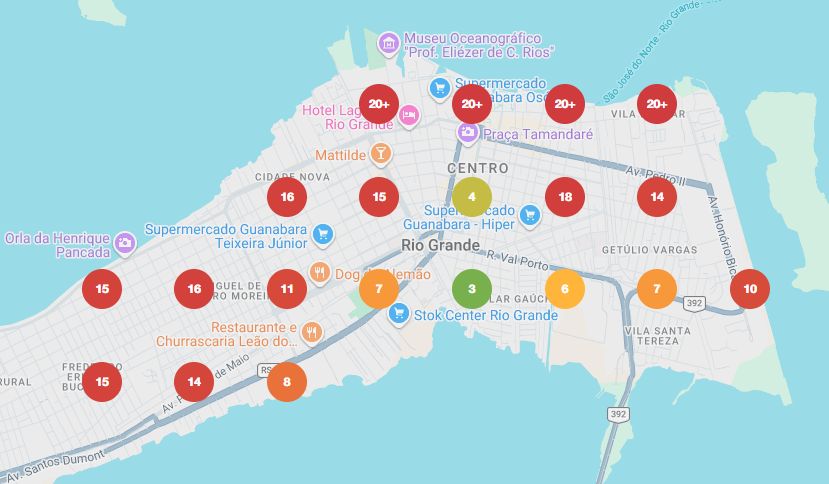Viewport: 829px width, 484px height.
Task: Select the Dog do Alemão restaurant pin
Action: (319, 273)
